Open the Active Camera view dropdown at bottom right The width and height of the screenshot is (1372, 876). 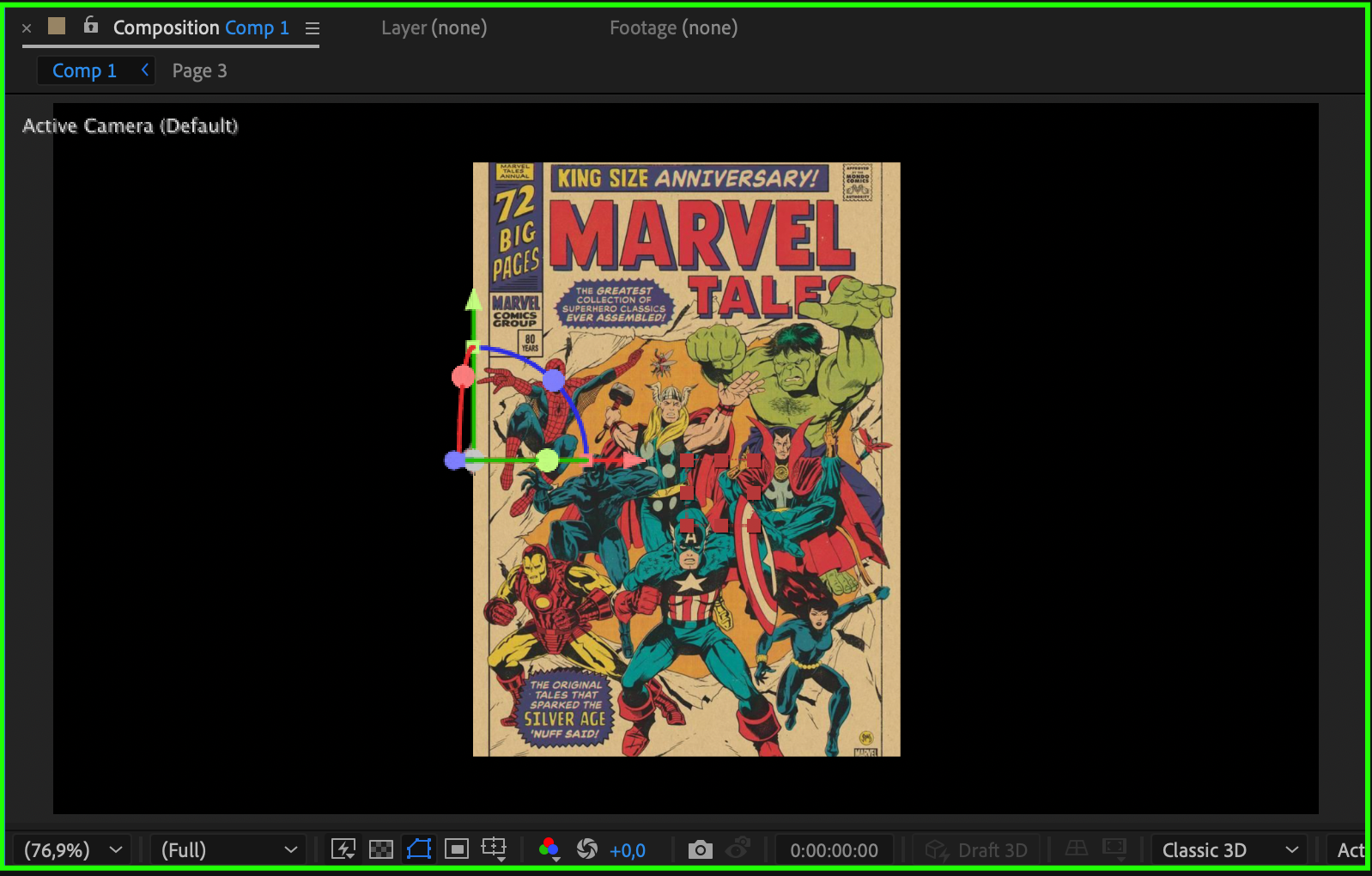(x=1348, y=850)
